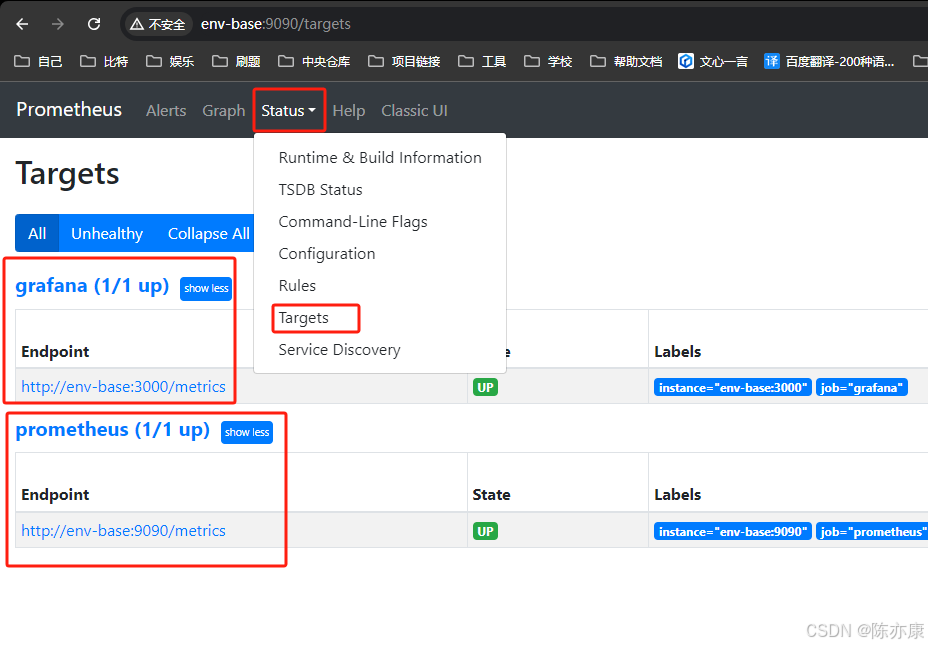Click the UP badge in prometheus row
This screenshot has width=928, height=646.
[x=485, y=531]
